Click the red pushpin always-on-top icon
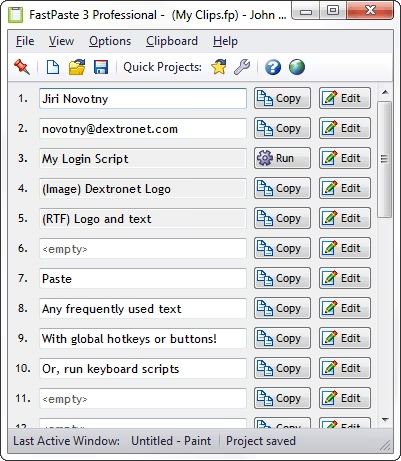The height and width of the screenshot is (461, 401). (22, 67)
